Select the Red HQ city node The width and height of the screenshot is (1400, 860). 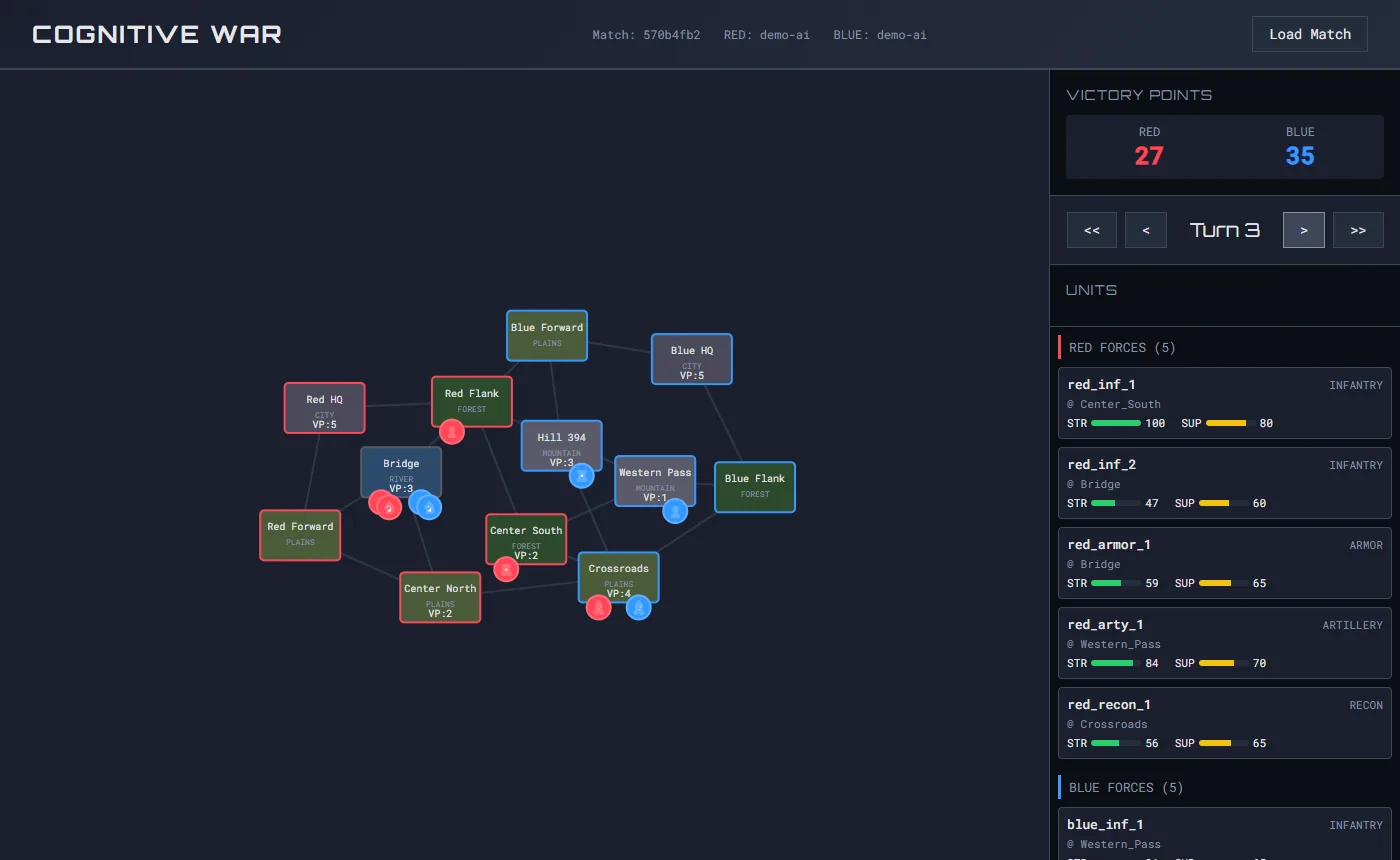(x=325, y=408)
